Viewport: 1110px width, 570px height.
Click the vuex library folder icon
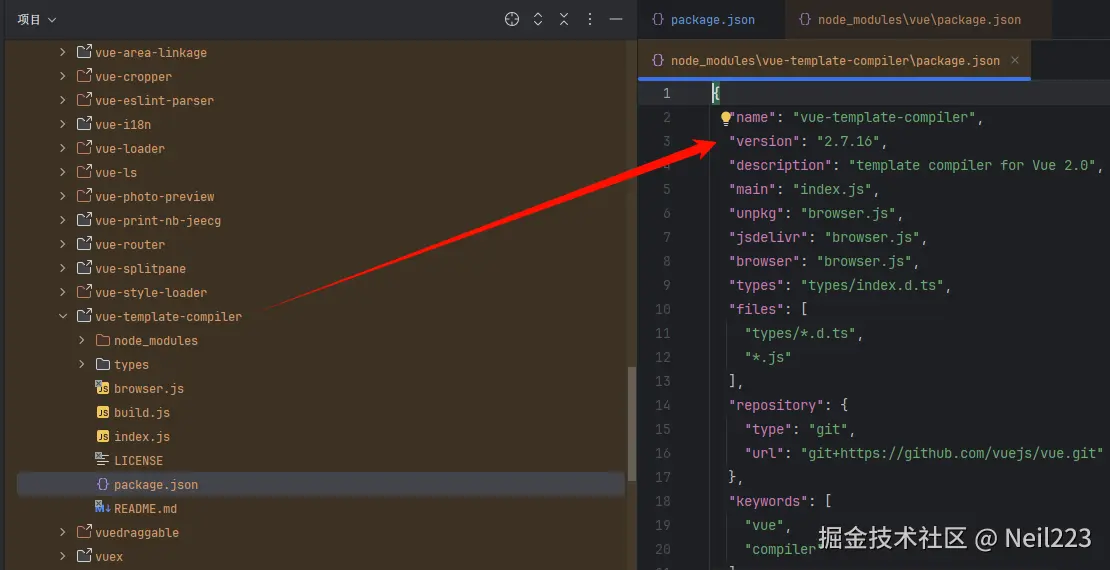[x=84, y=556]
